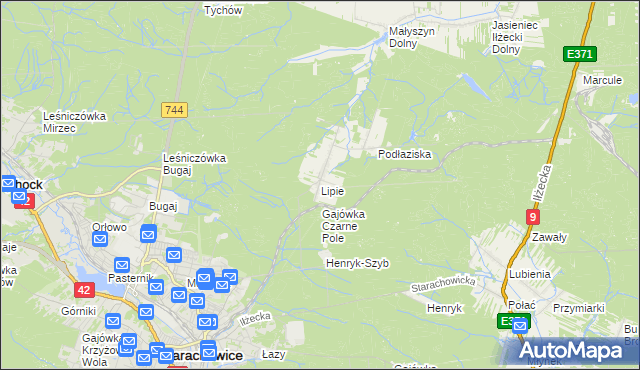Image resolution: width=640 pixels, height=370 pixels.
Task: Select the Lubienia label
Action: click(x=530, y=274)
